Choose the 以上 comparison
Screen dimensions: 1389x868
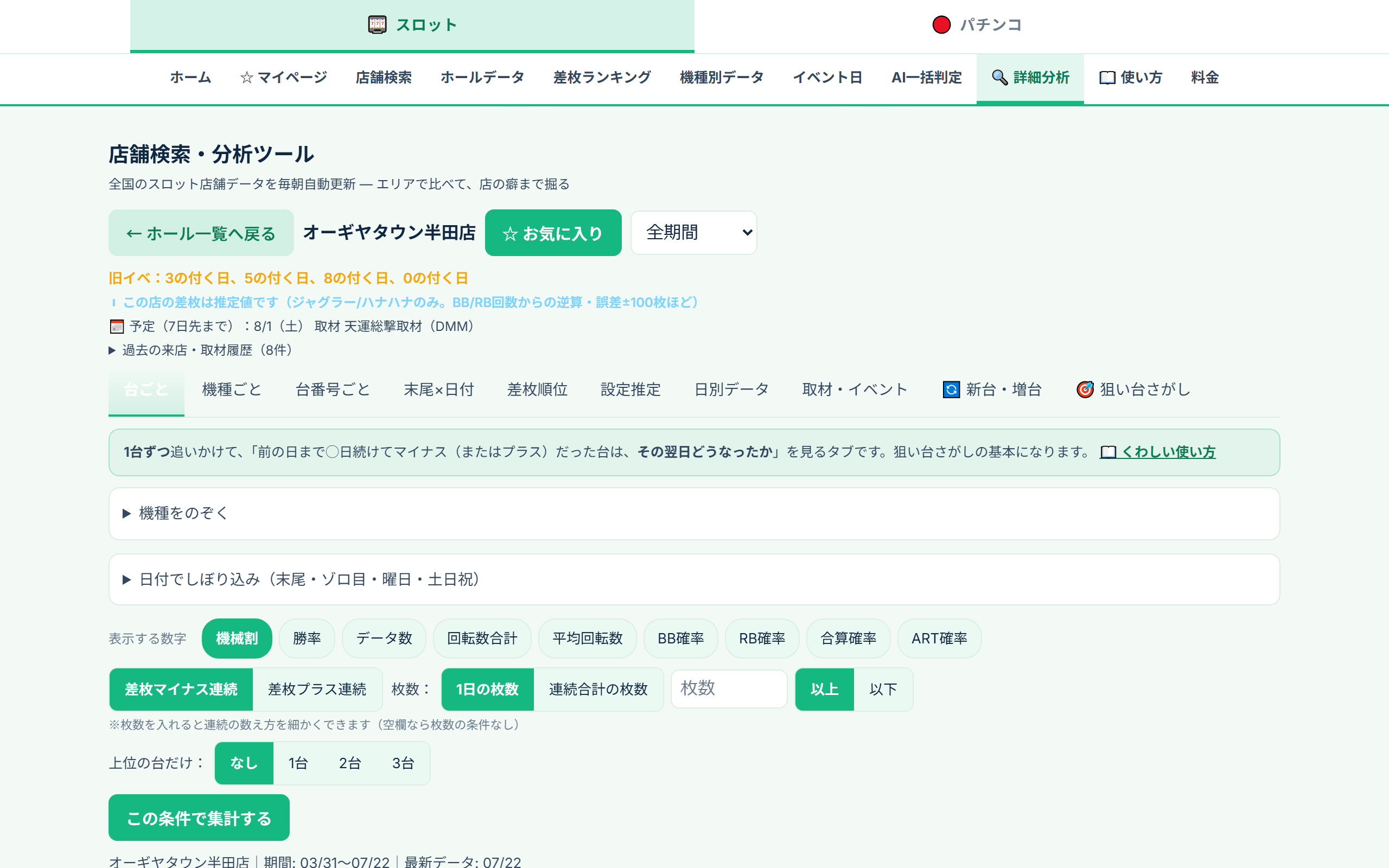[x=825, y=690]
